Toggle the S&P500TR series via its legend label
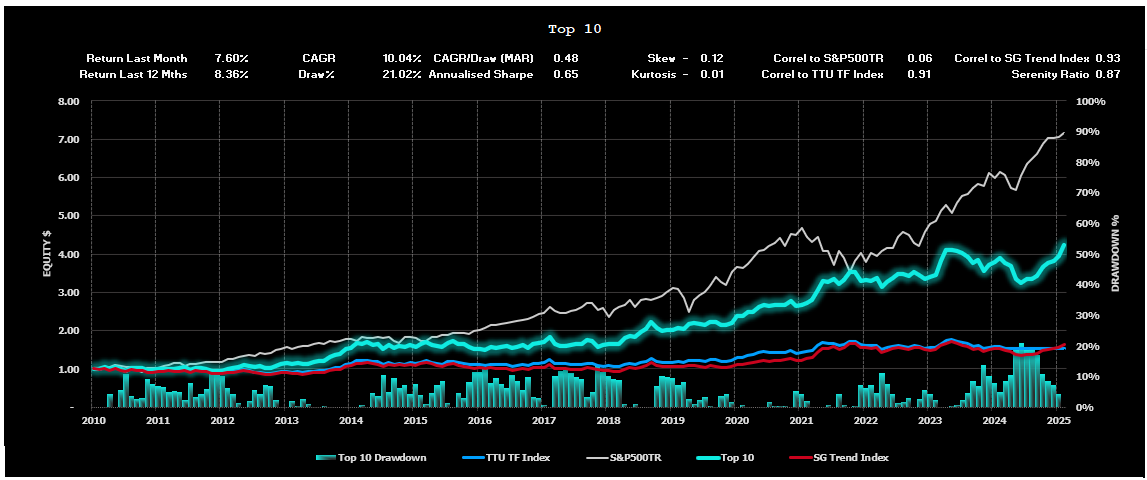The height and width of the screenshot is (480, 1147). tap(635, 458)
